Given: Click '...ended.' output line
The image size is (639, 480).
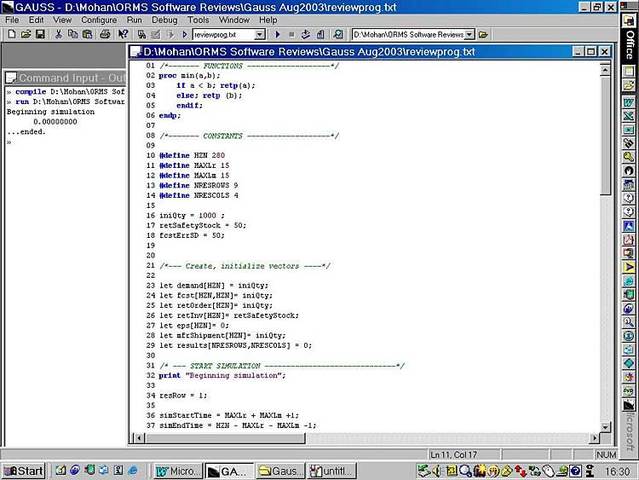Looking at the screenshot, I should click(26, 132).
